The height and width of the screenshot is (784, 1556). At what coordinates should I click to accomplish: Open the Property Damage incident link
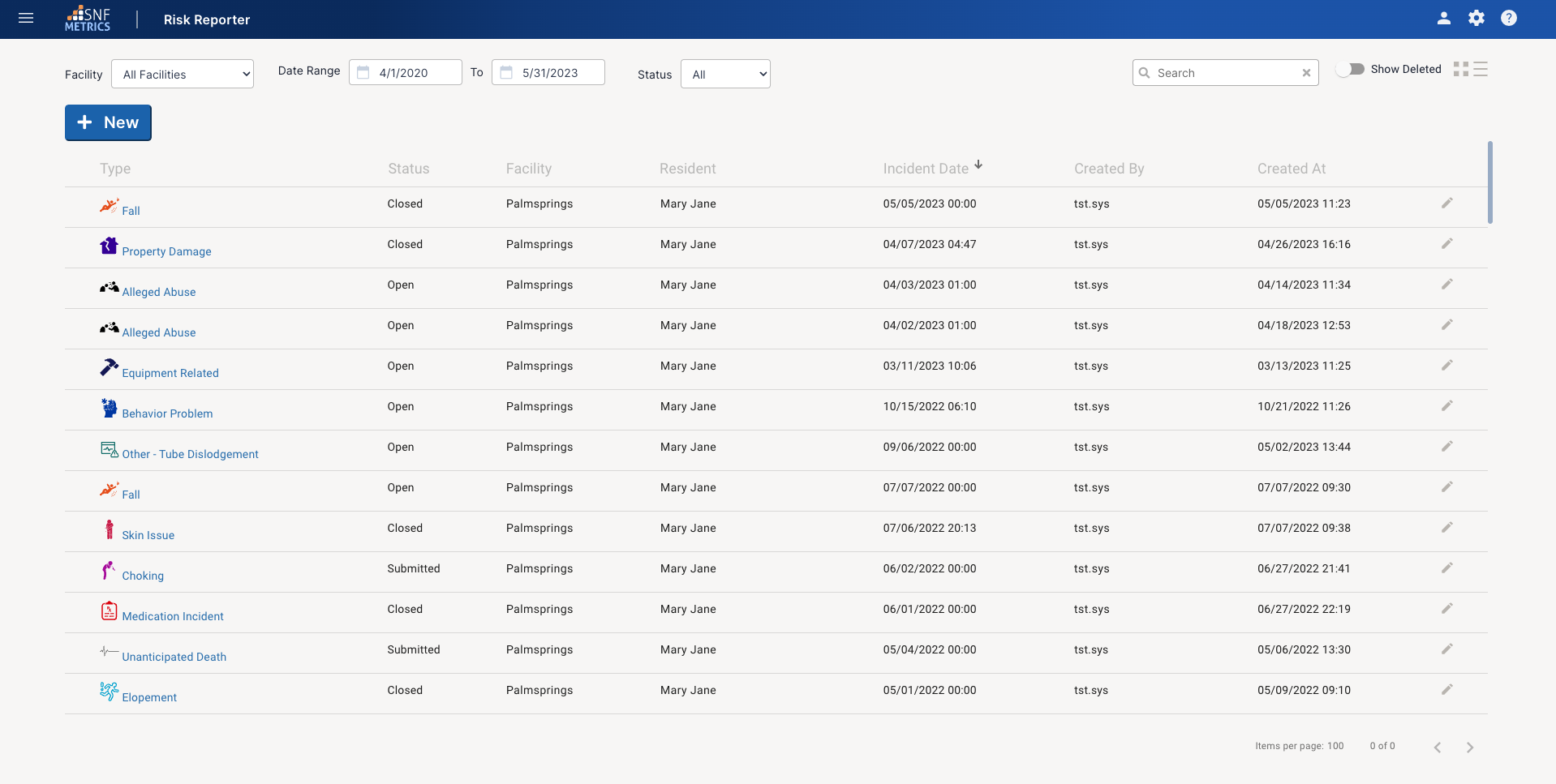point(166,251)
